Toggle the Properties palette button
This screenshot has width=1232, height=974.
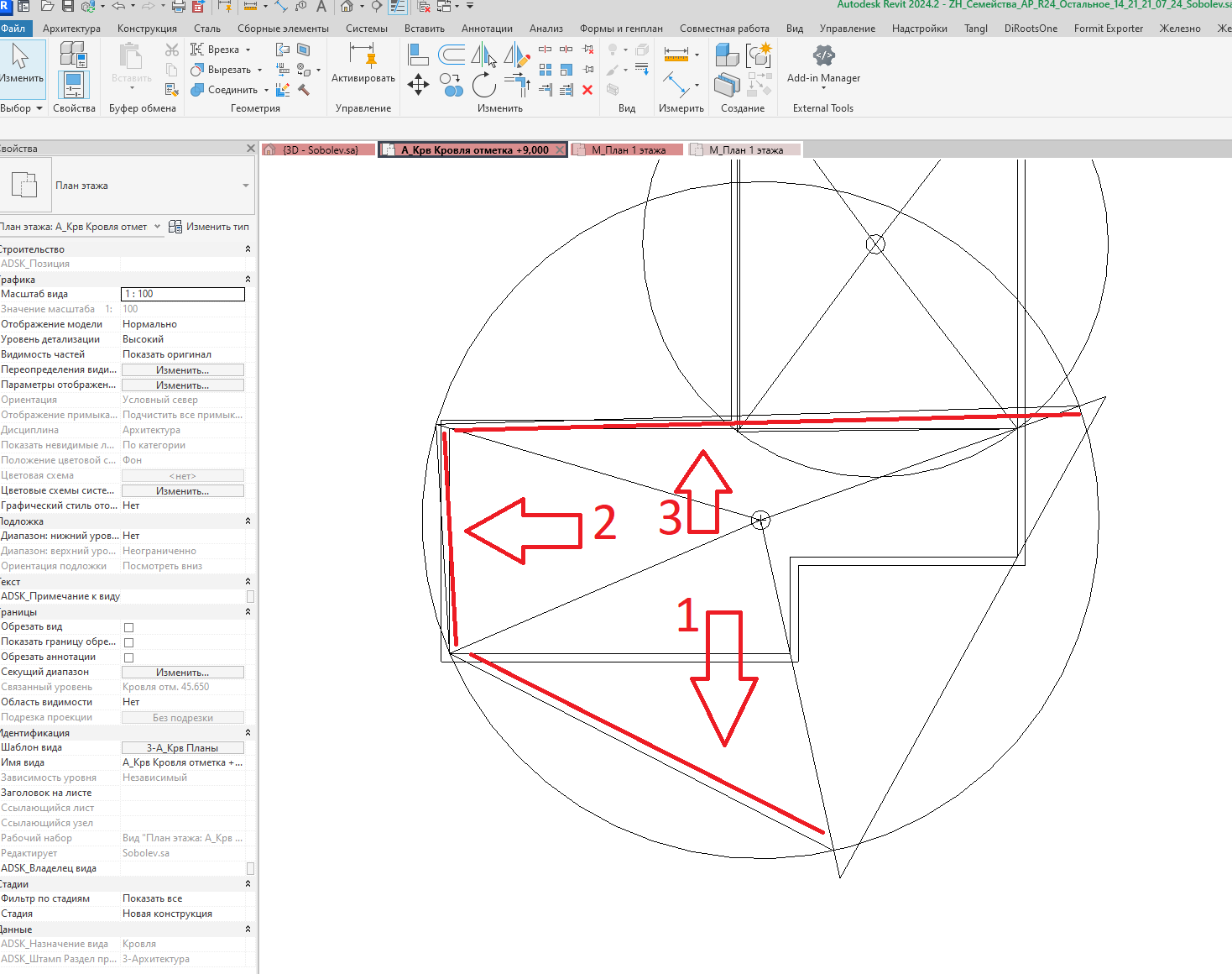click(x=73, y=86)
